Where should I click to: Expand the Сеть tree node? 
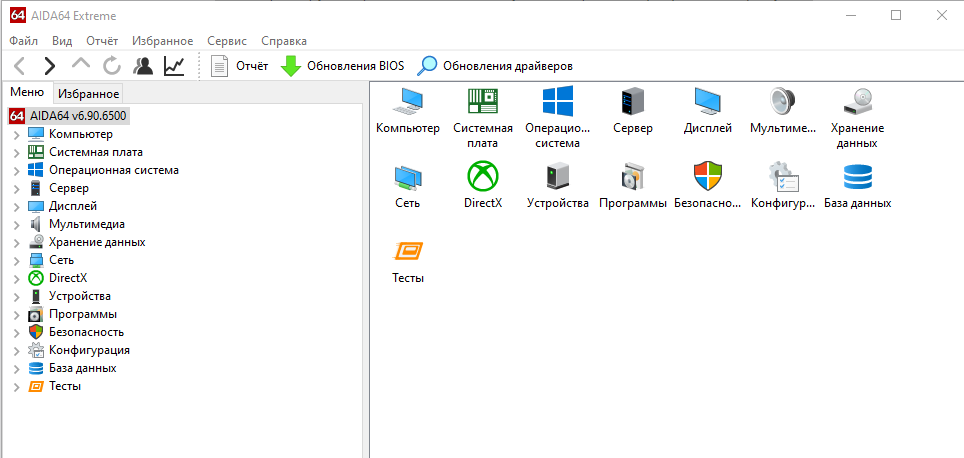(17, 261)
